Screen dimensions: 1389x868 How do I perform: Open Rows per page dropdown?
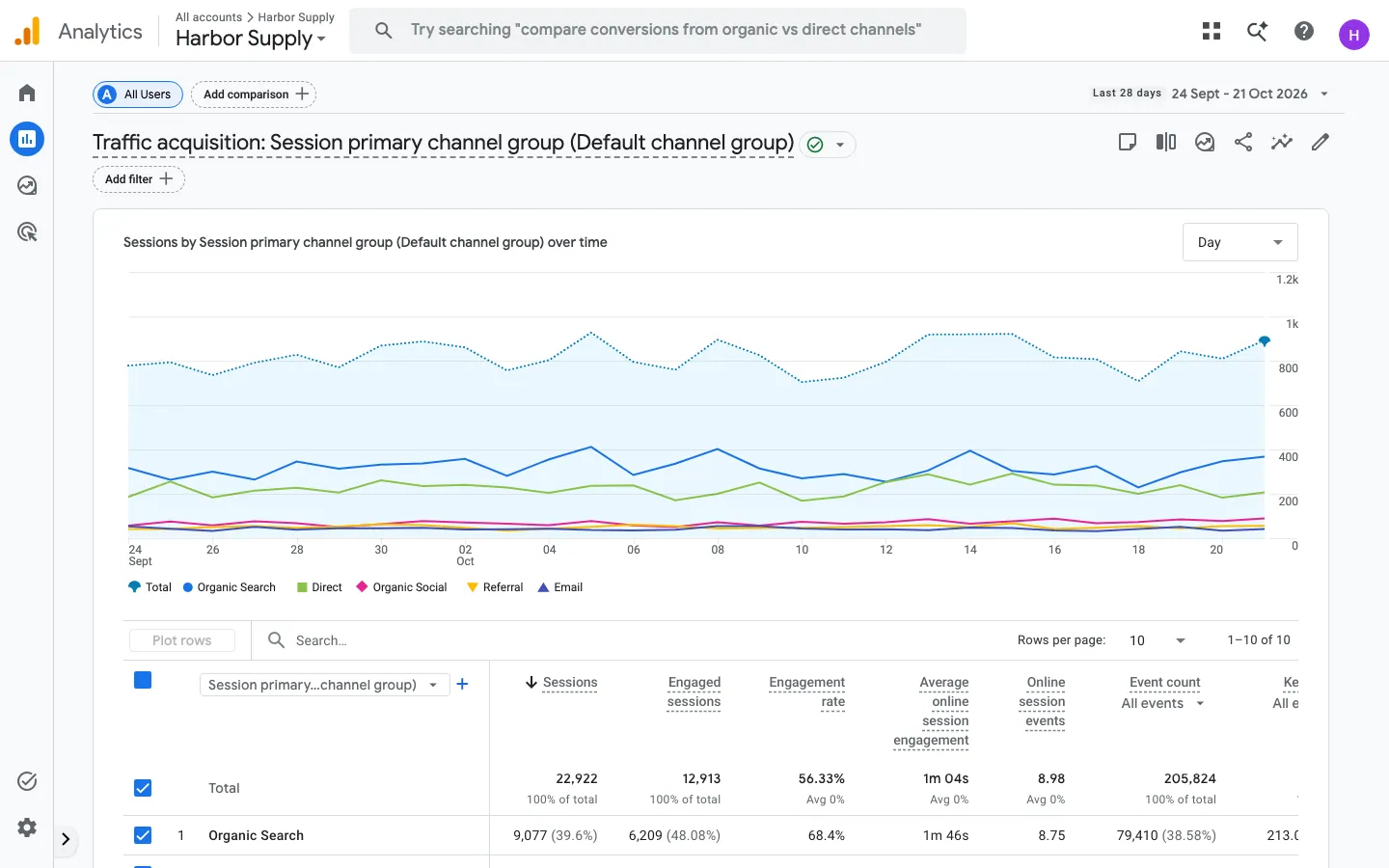click(1157, 640)
